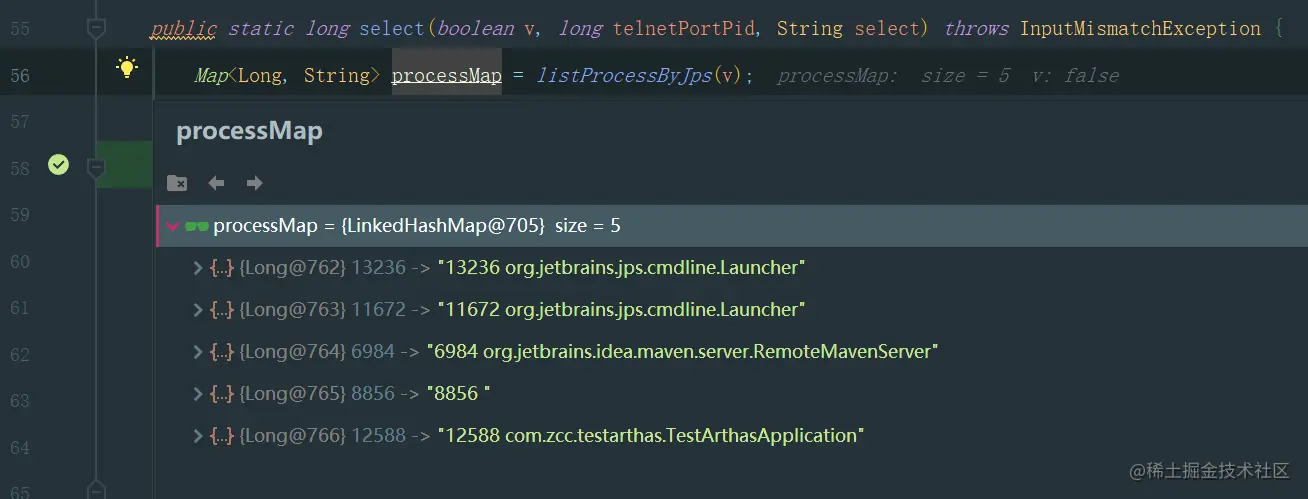The width and height of the screenshot is (1308, 499).
Task: Click gutter line number 60
Action: [20, 262]
